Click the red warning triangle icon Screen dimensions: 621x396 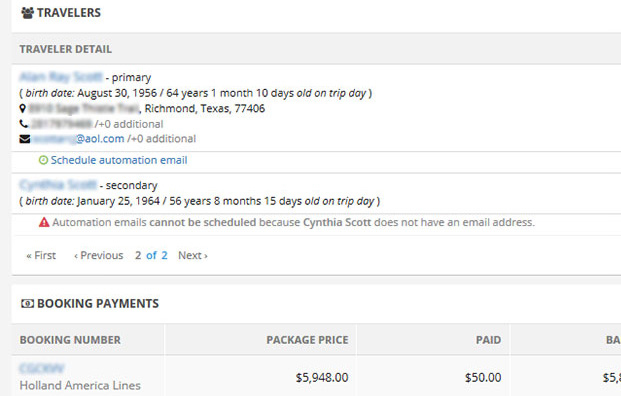44,222
